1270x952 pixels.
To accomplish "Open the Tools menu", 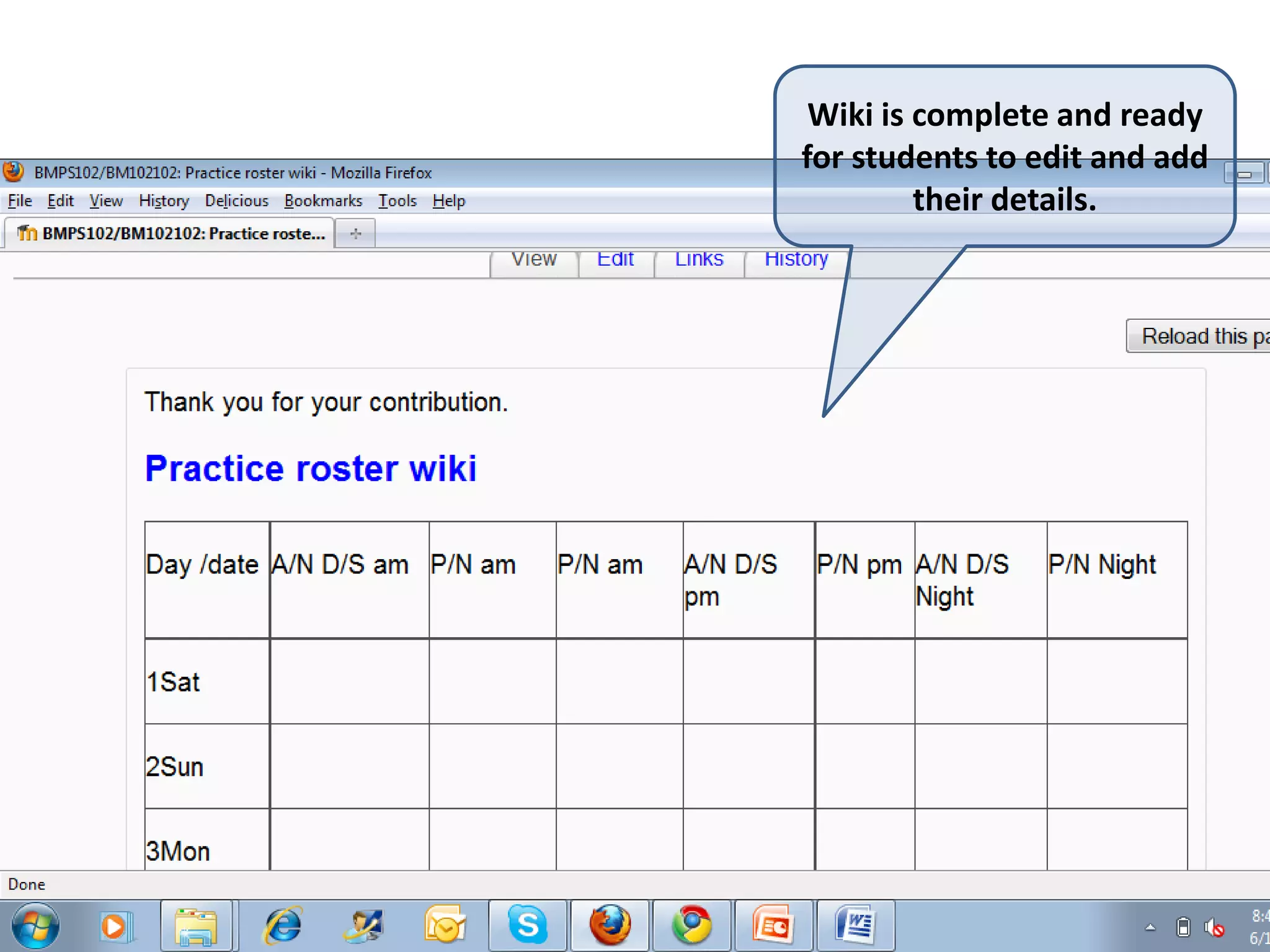I will (x=397, y=201).
